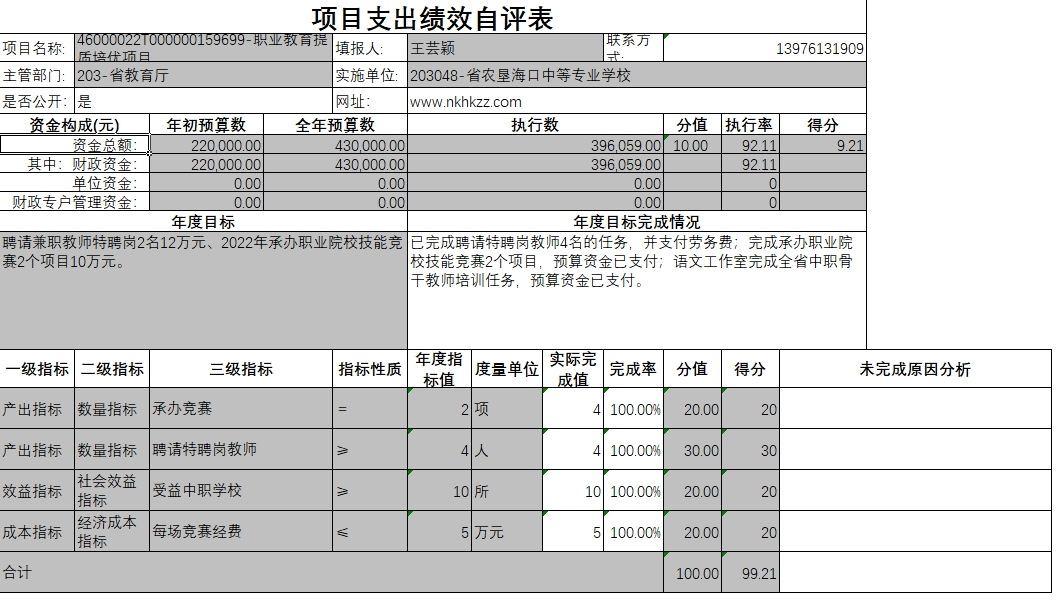The image size is (1061, 601).
Task: Select the phone number 13976131909
Action: 765,48
